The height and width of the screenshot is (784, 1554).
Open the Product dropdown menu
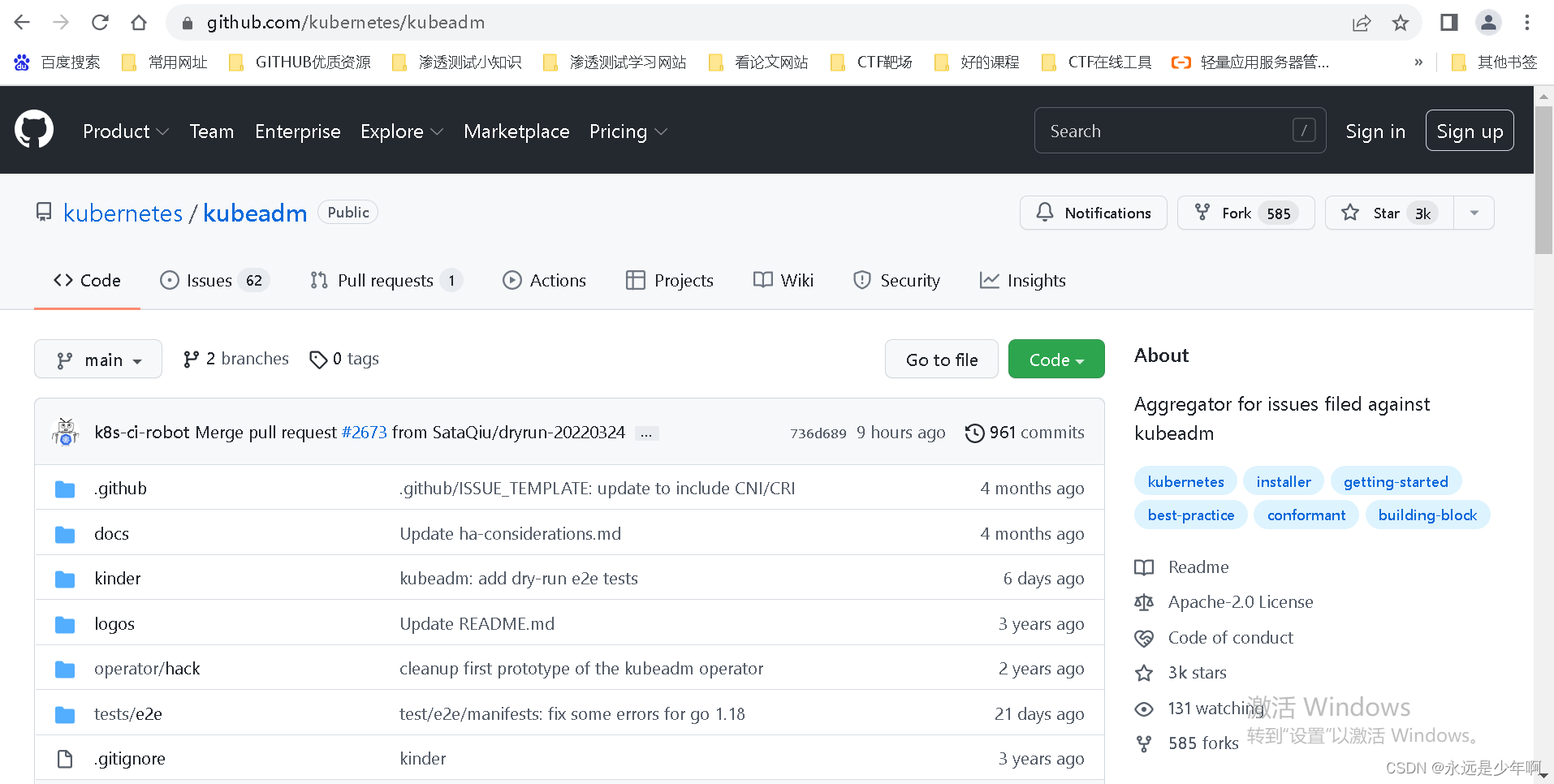click(x=125, y=131)
